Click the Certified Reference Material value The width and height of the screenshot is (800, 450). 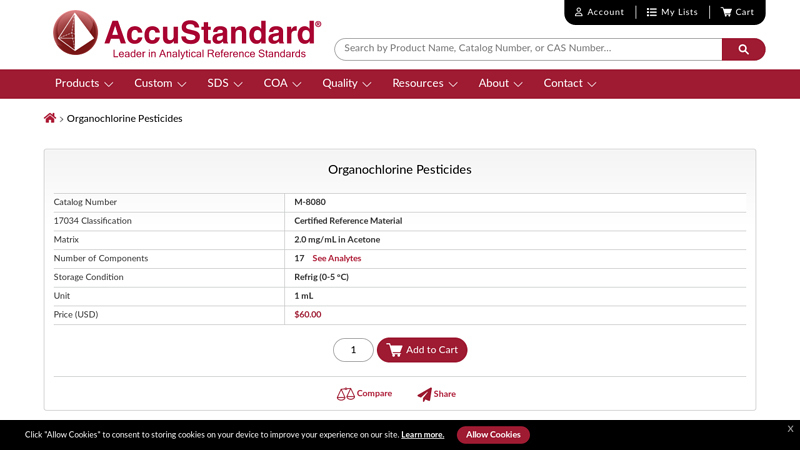348,221
